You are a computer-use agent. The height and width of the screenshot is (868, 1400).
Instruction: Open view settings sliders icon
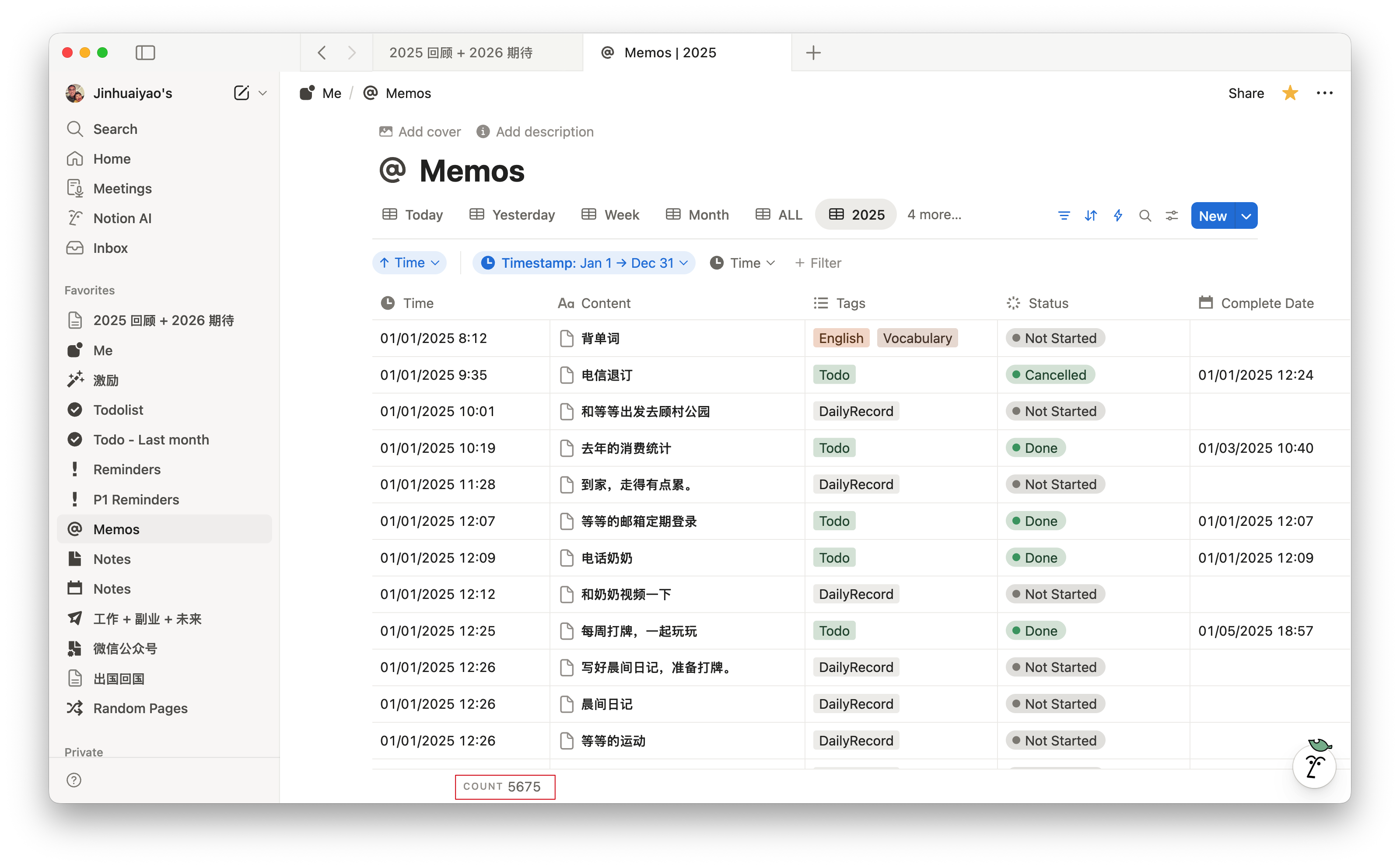[1172, 216]
